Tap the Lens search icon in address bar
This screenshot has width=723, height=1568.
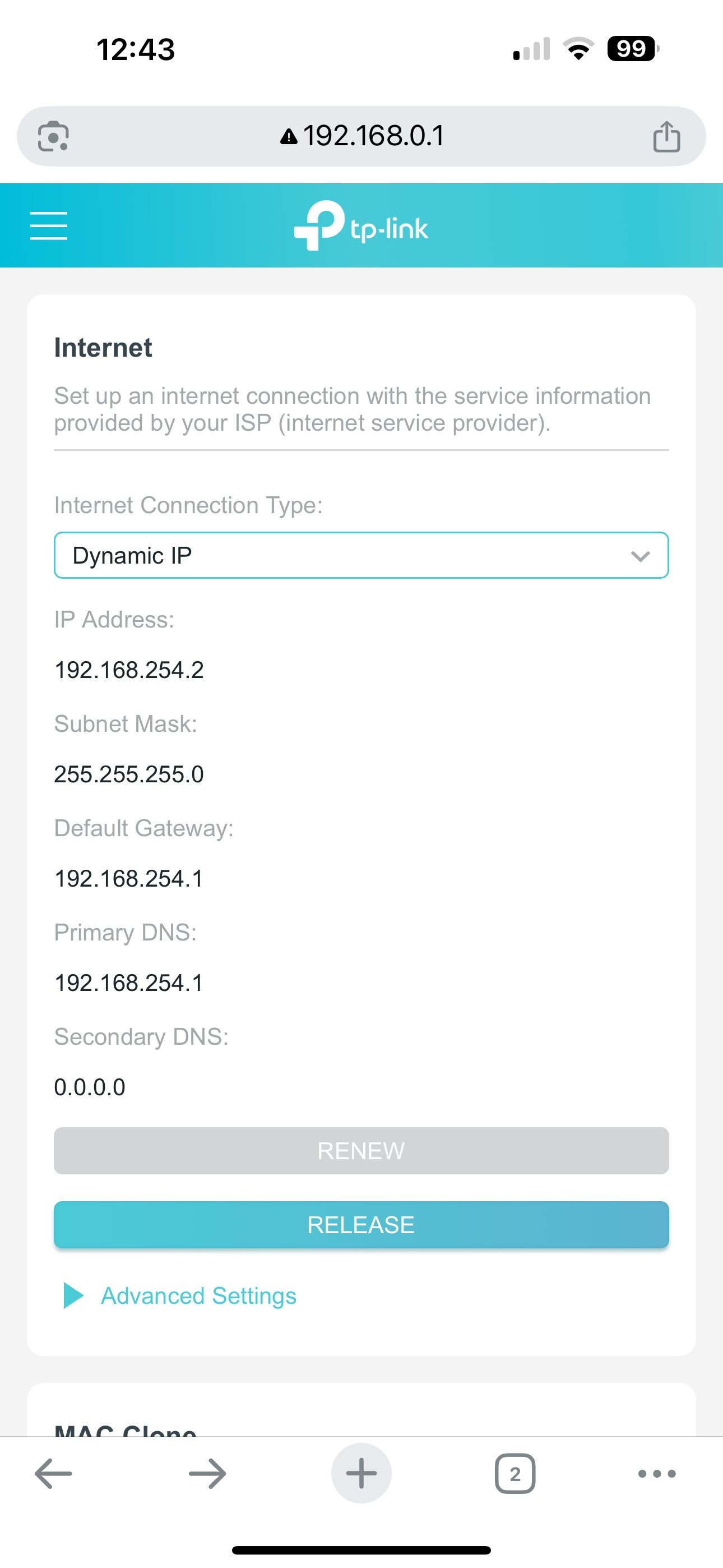tap(54, 136)
